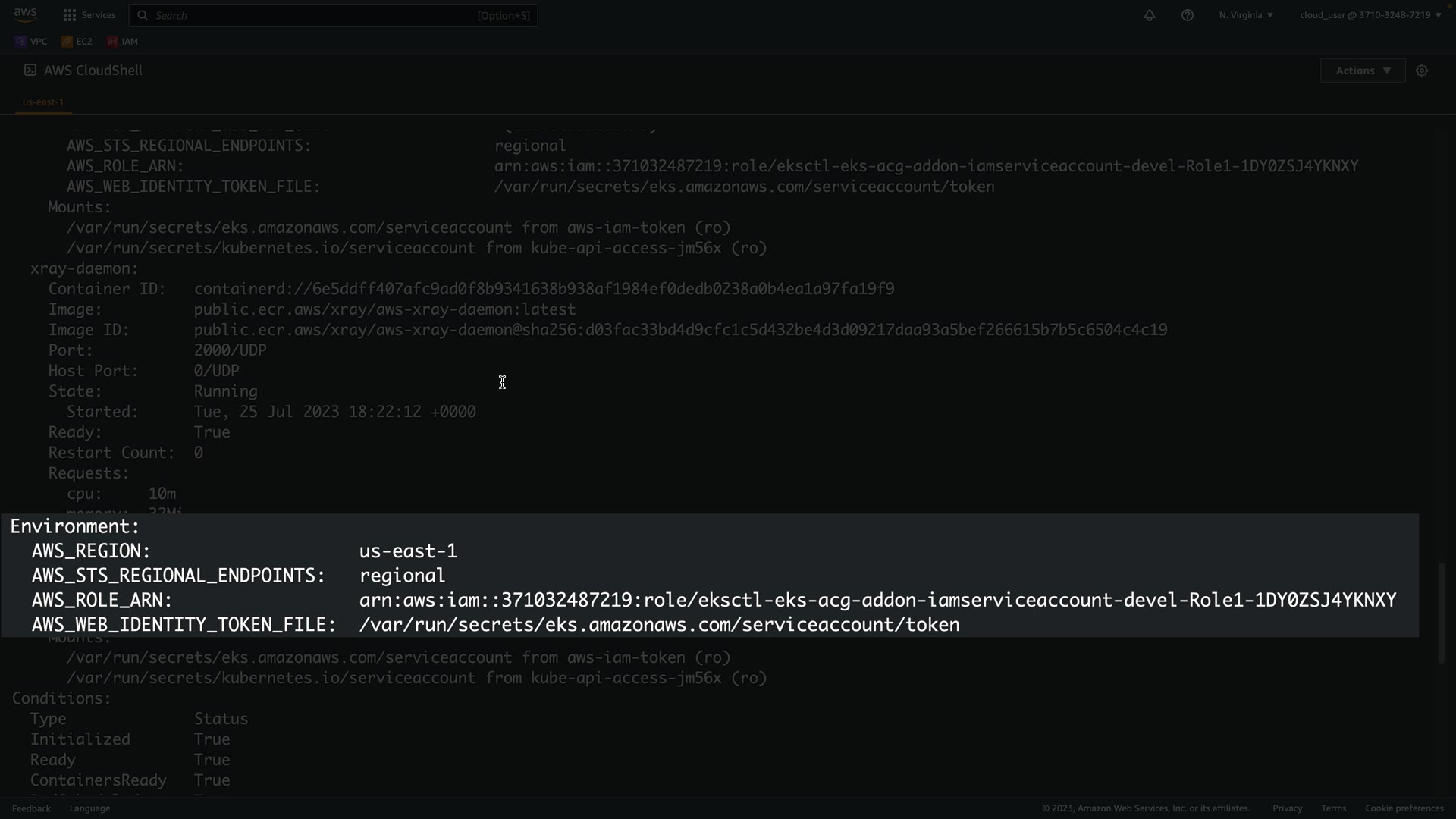Open the VPC shortcut in favorites bar

click(x=31, y=42)
